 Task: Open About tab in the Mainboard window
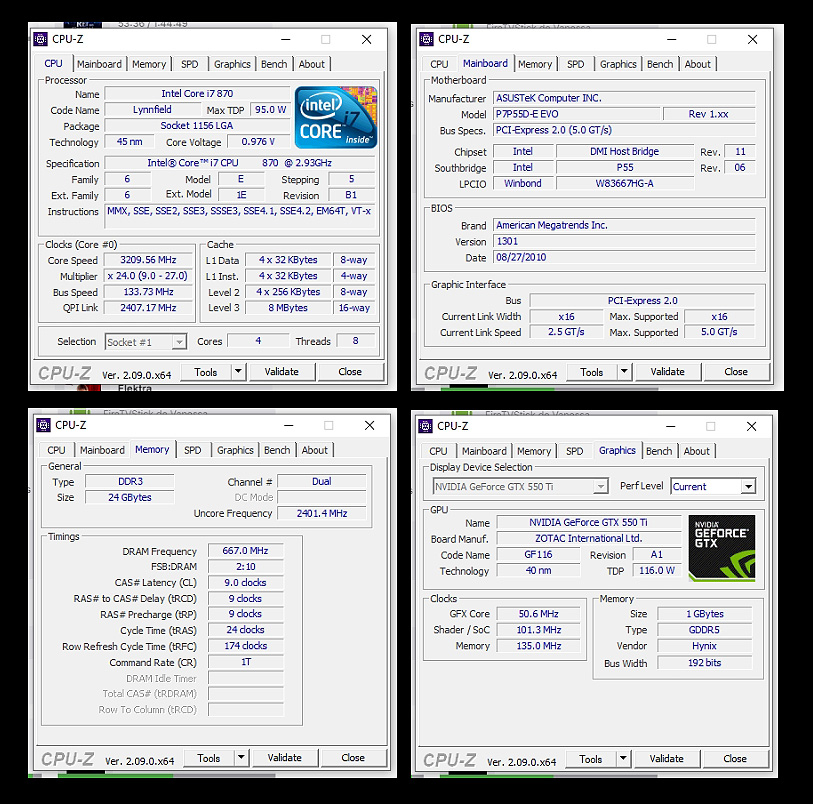[x=697, y=64]
